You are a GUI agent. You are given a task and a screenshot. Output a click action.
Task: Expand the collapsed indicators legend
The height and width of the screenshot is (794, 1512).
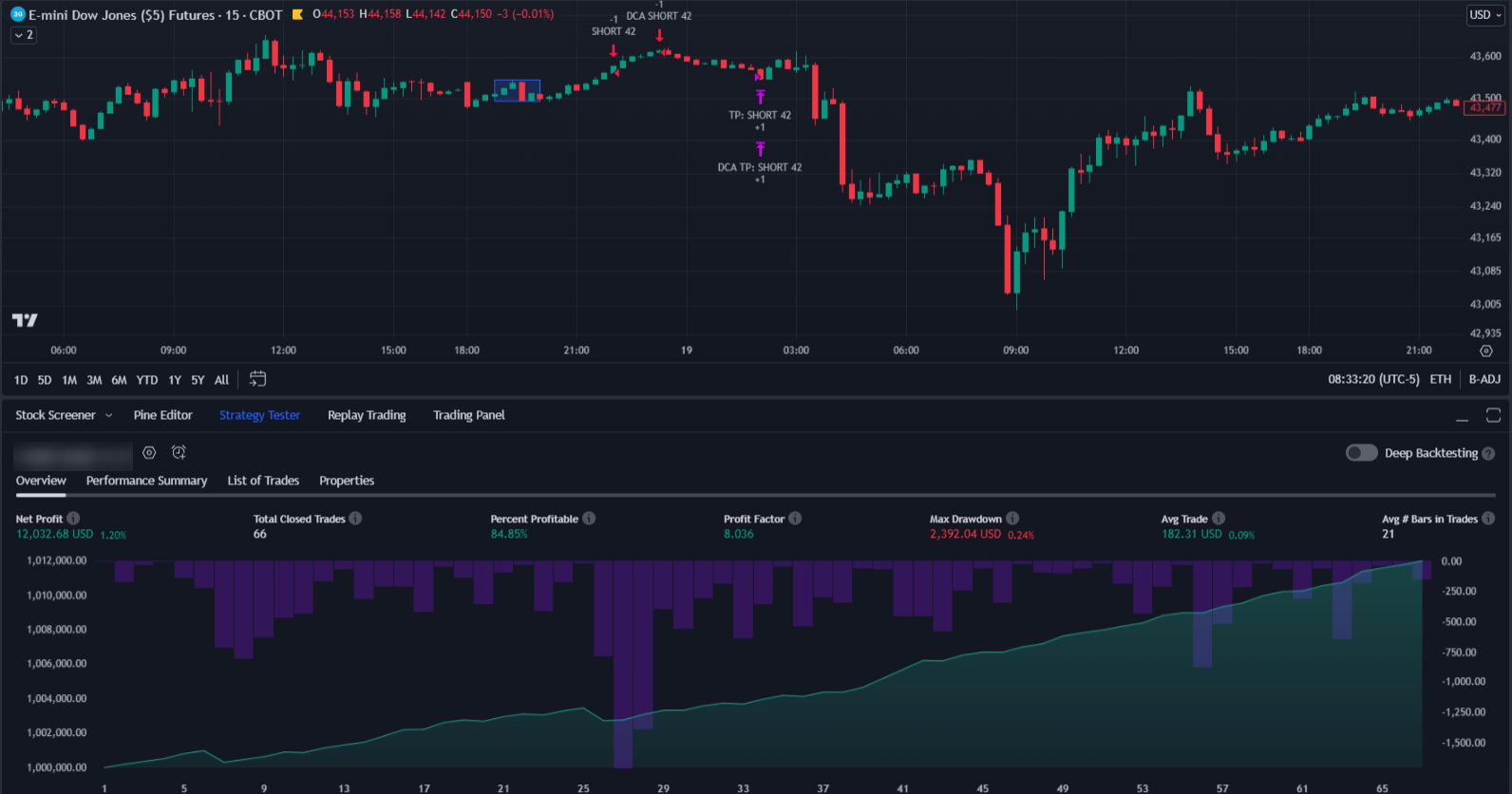[x=24, y=35]
